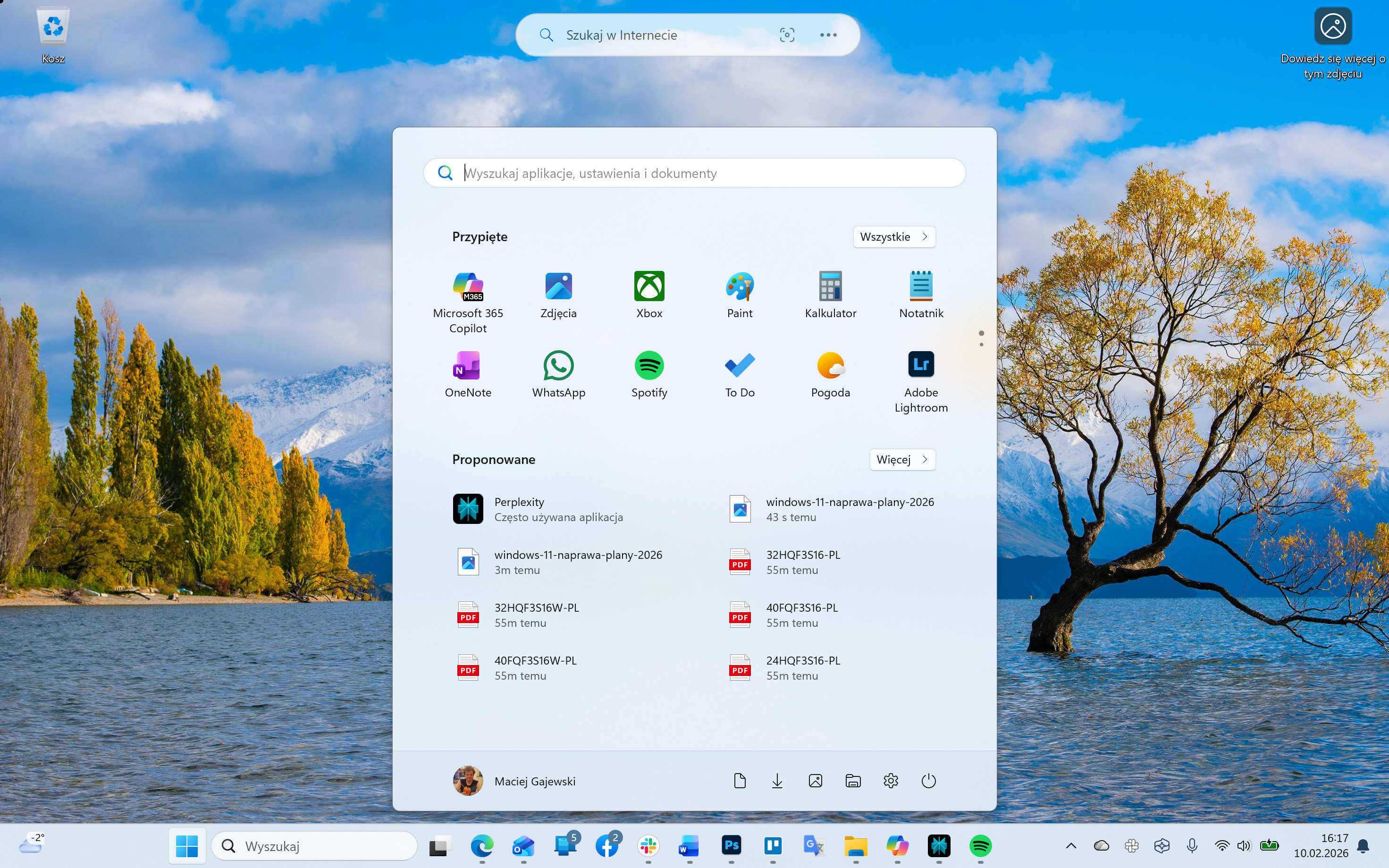Click the power button icon
Screen dimensions: 1389x868
coord(928,781)
